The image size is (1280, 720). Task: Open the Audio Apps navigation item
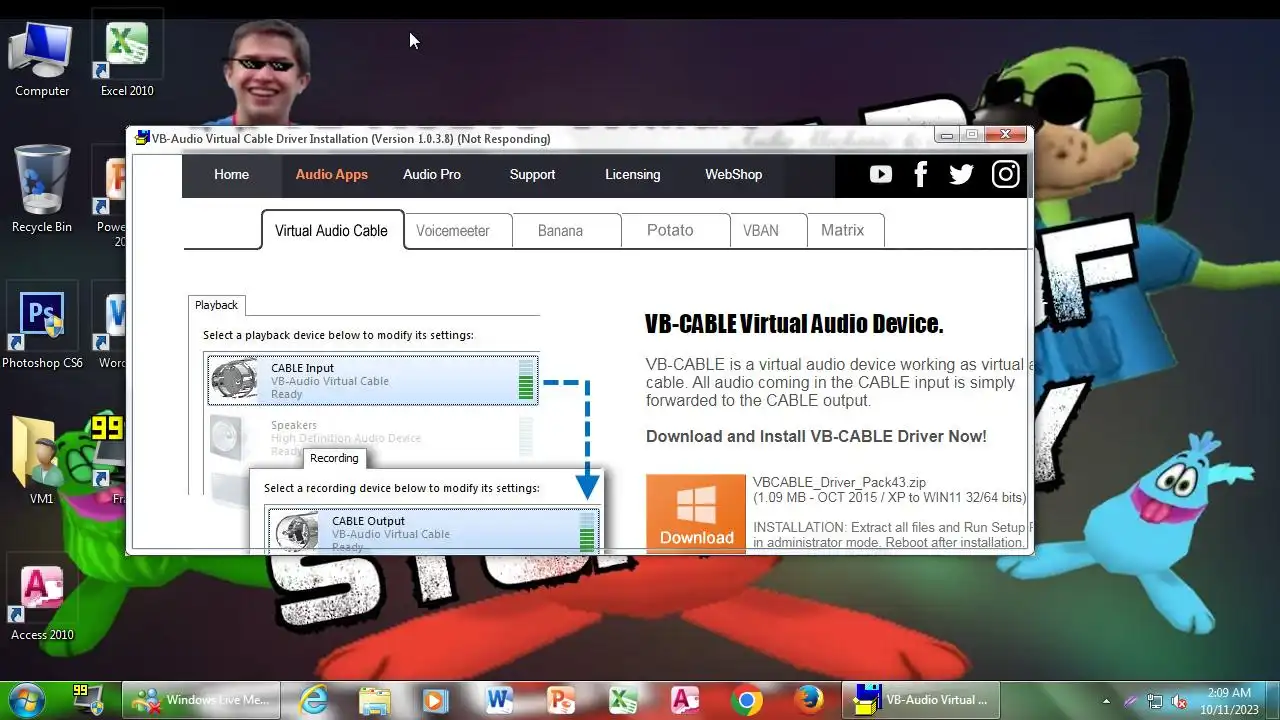[x=331, y=174]
